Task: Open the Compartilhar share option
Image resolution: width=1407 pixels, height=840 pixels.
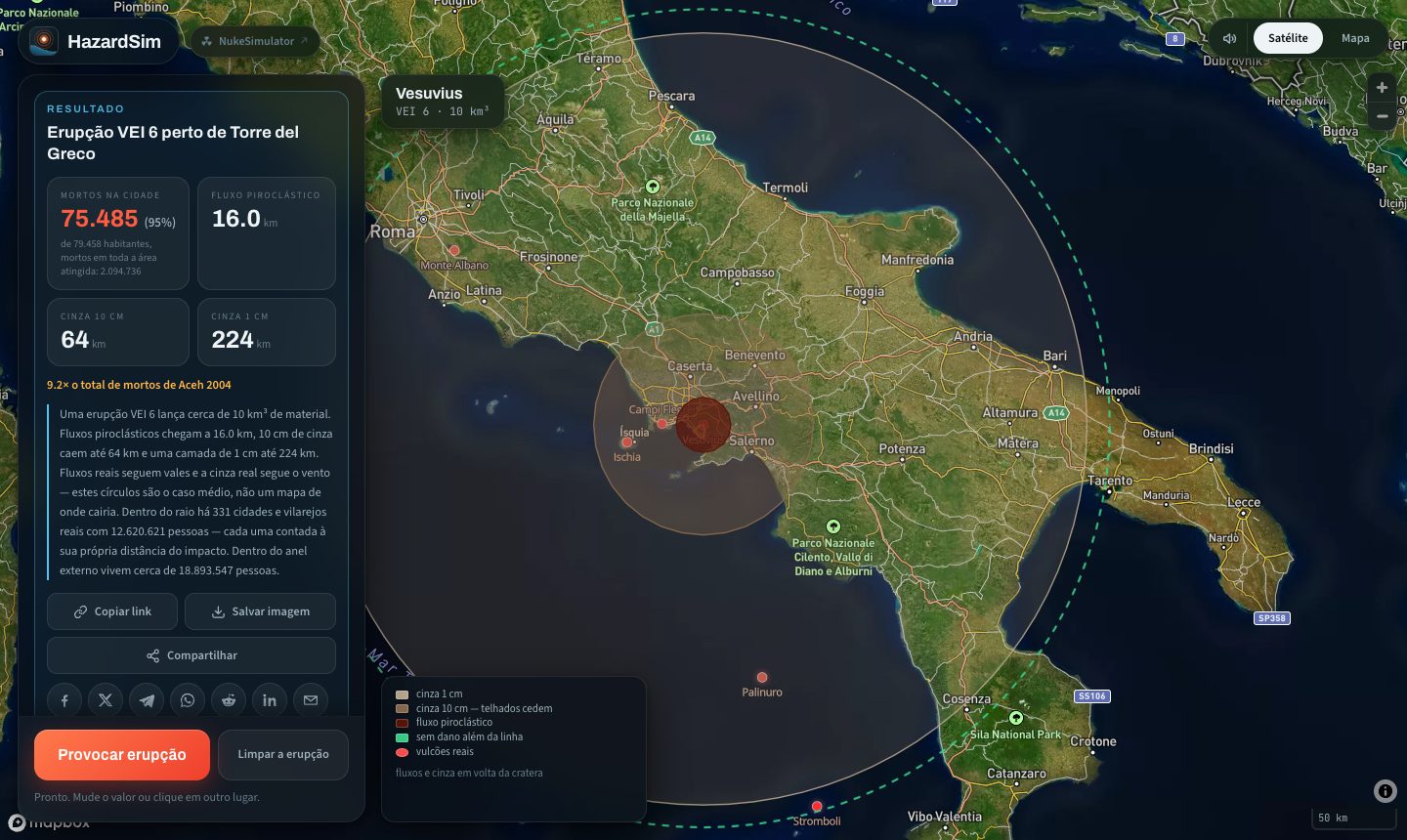Action: [x=192, y=655]
